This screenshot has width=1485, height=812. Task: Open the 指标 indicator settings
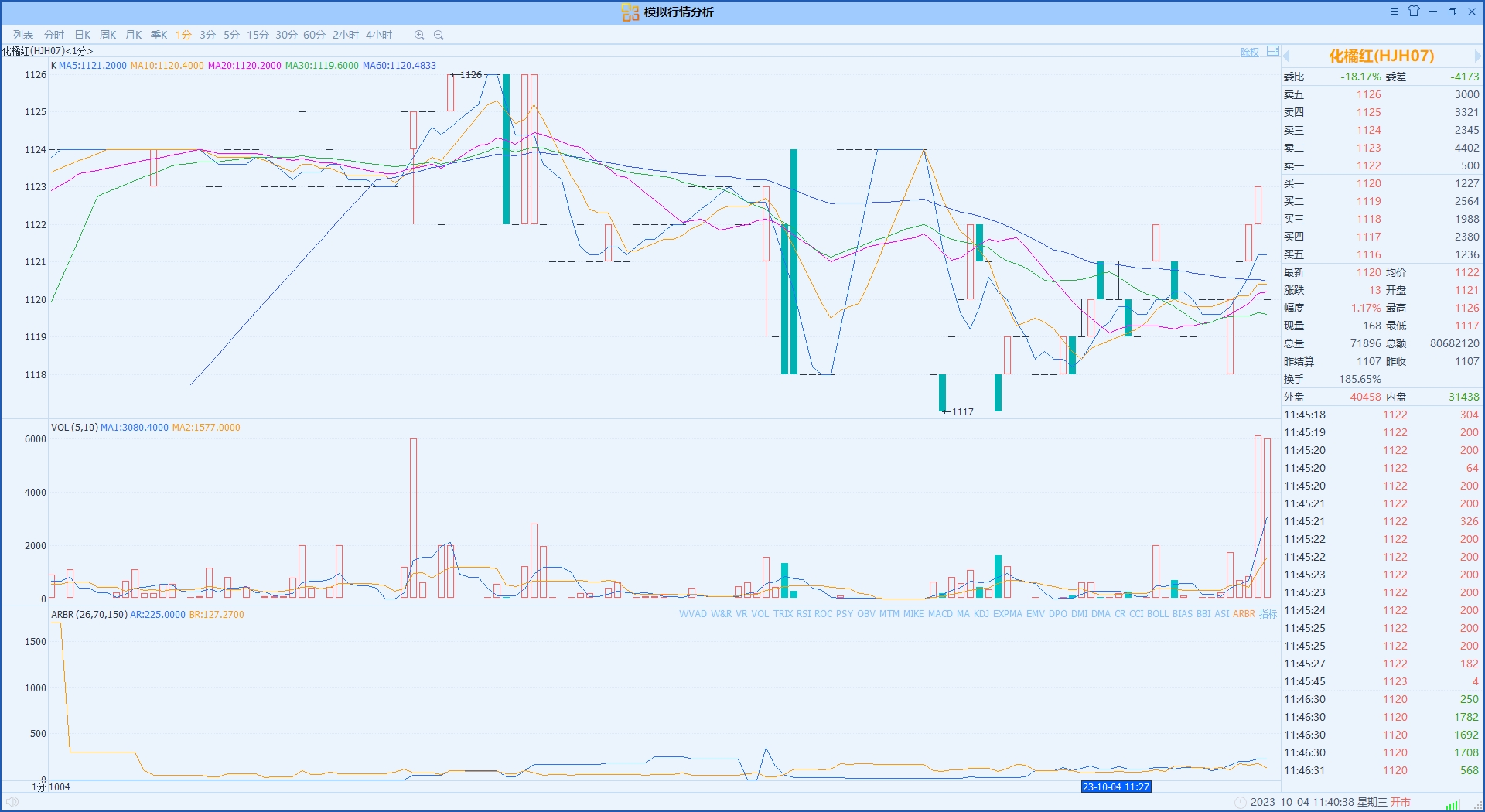[1268, 614]
